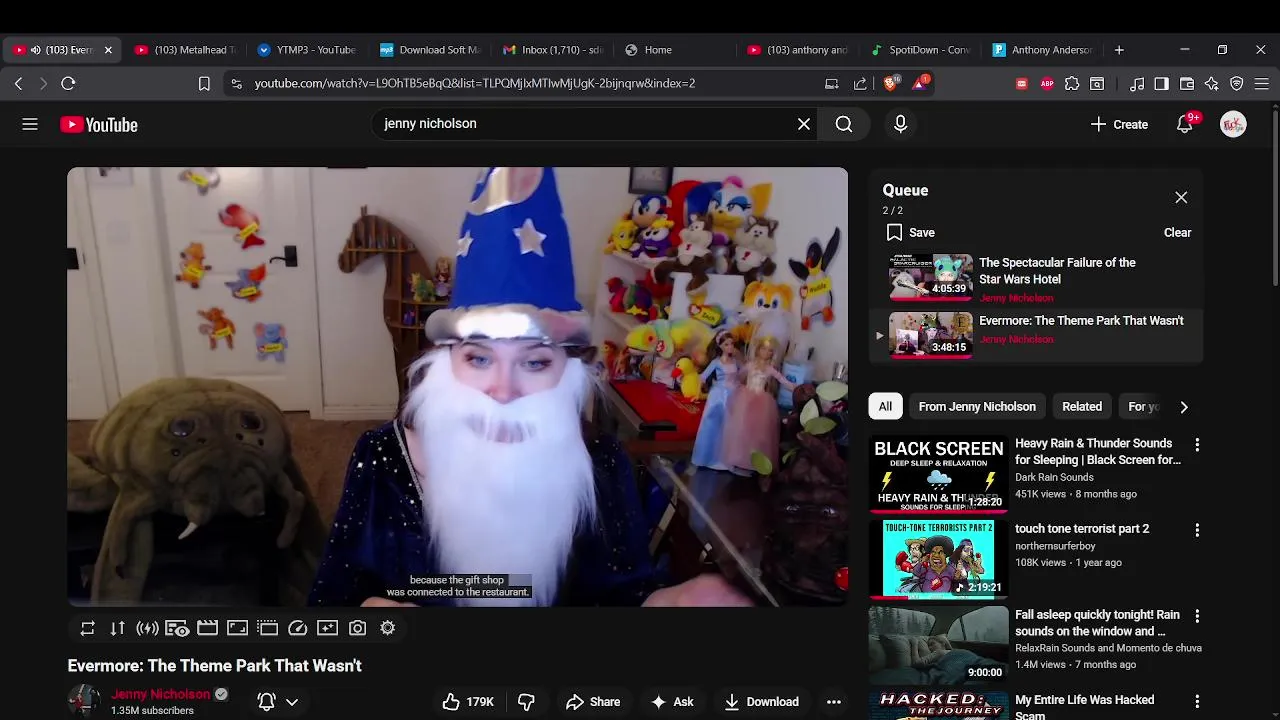Dislike the Evermore video

tap(526, 702)
